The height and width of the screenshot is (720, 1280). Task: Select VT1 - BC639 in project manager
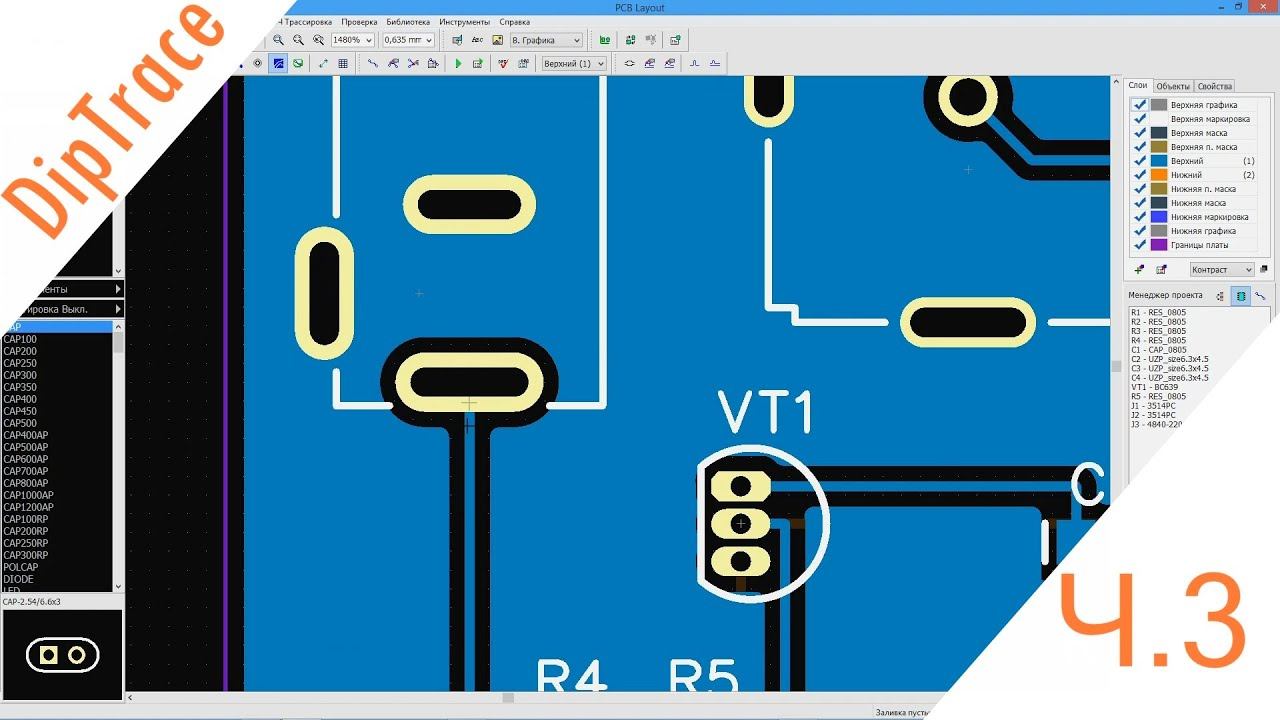pos(1154,387)
